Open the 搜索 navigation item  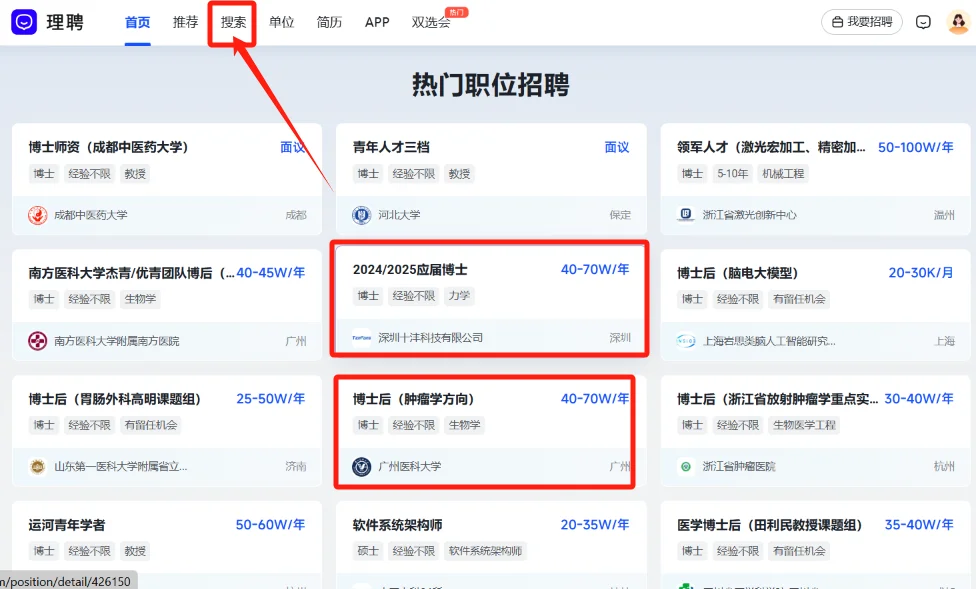(x=232, y=22)
